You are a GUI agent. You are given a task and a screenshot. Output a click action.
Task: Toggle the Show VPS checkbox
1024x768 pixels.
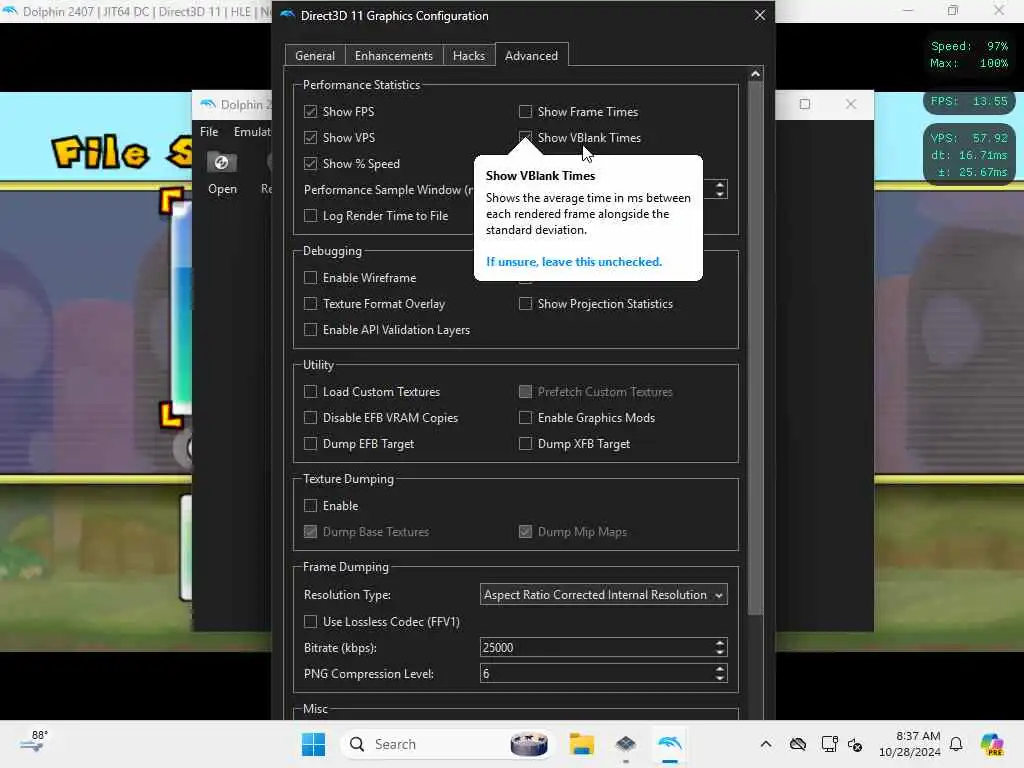coord(310,138)
